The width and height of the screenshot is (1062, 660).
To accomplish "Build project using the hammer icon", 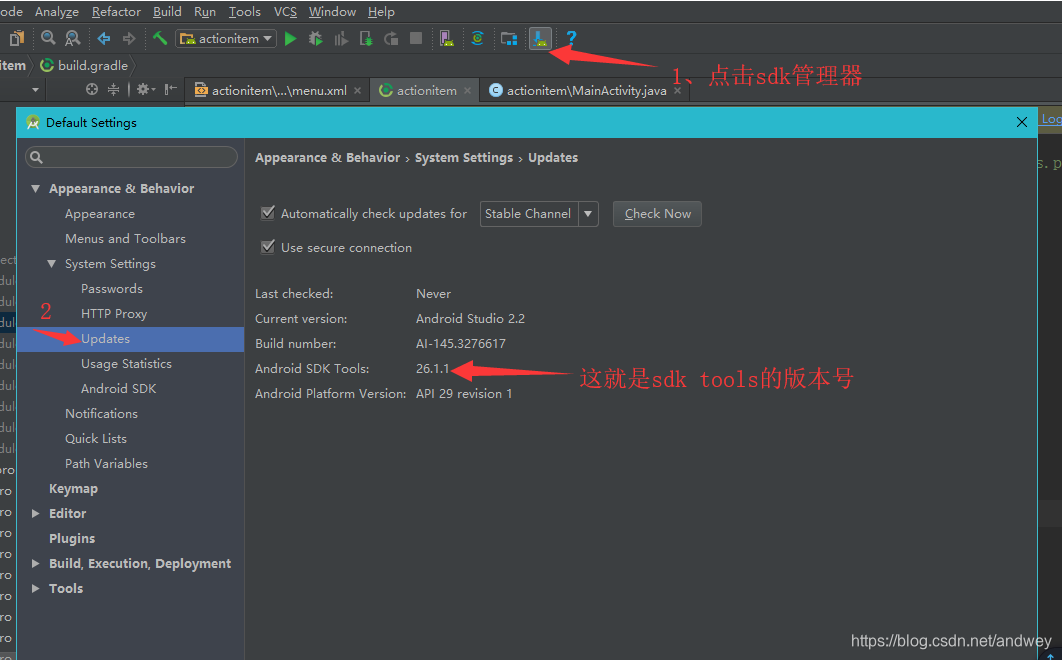I will point(160,38).
